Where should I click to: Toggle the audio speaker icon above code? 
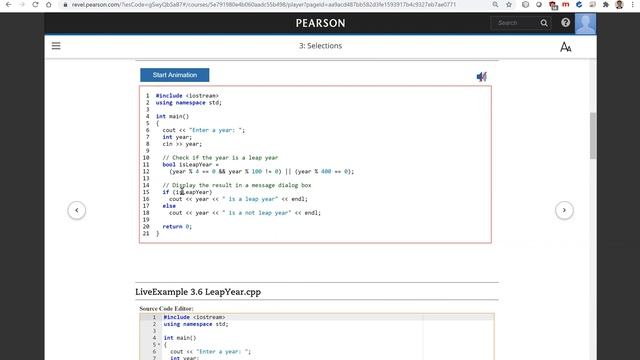482,76
